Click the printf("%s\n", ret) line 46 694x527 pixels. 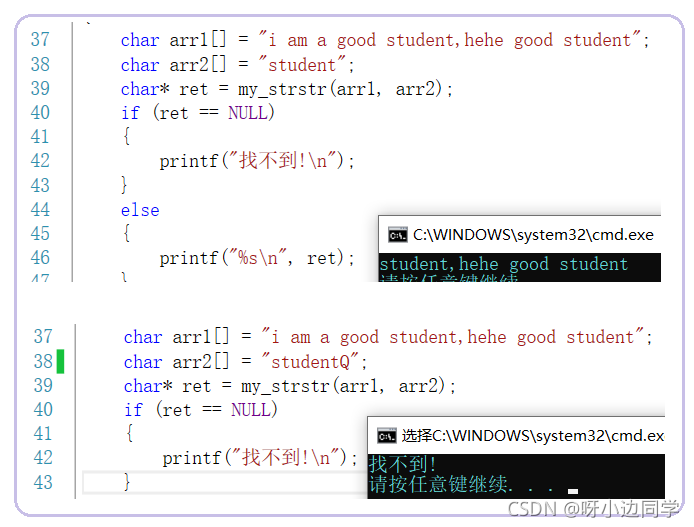(x=257, y=258)
